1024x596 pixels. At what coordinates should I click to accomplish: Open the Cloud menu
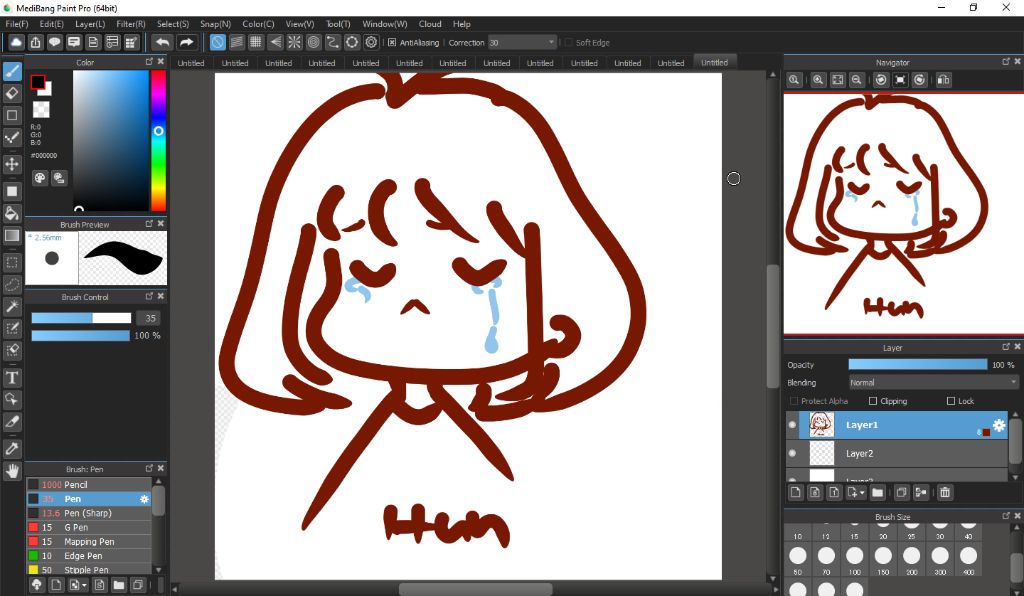430,24
